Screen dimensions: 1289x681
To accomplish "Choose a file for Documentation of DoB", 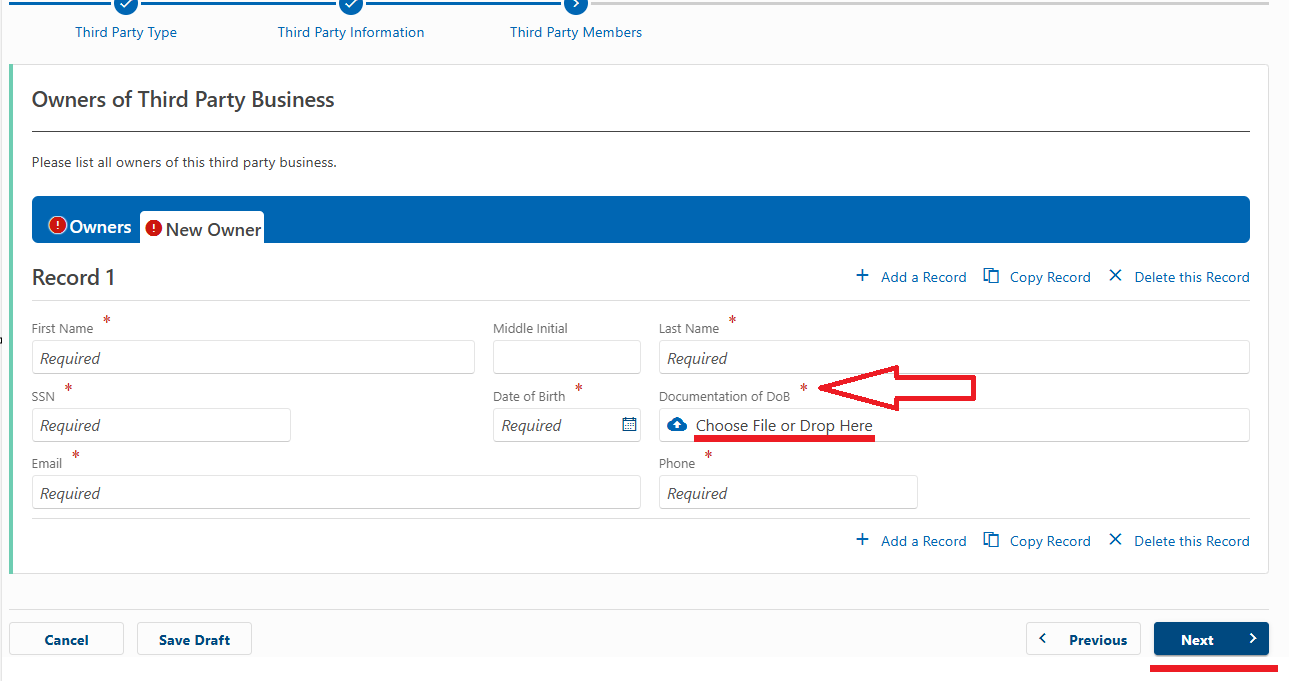I will pos(784,426).
